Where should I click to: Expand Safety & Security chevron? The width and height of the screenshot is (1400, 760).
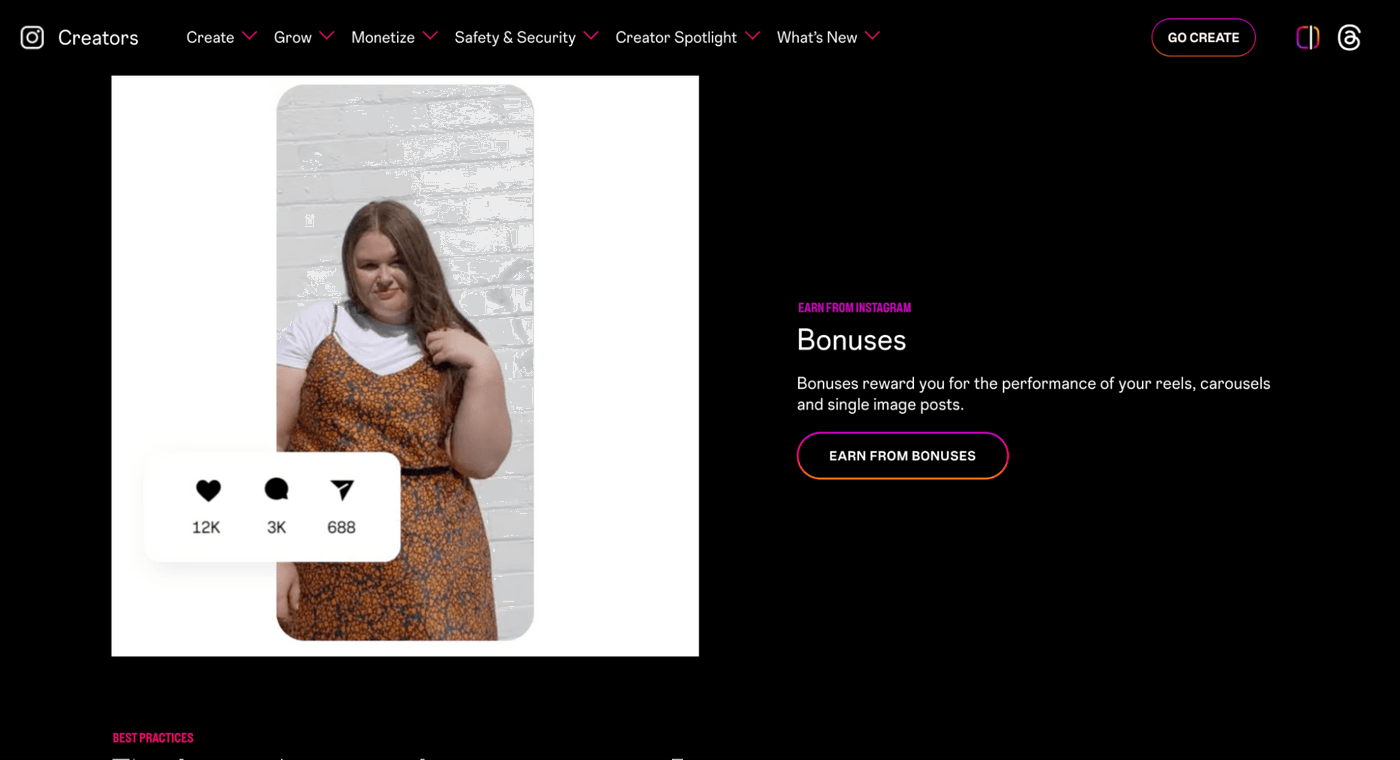591,36
